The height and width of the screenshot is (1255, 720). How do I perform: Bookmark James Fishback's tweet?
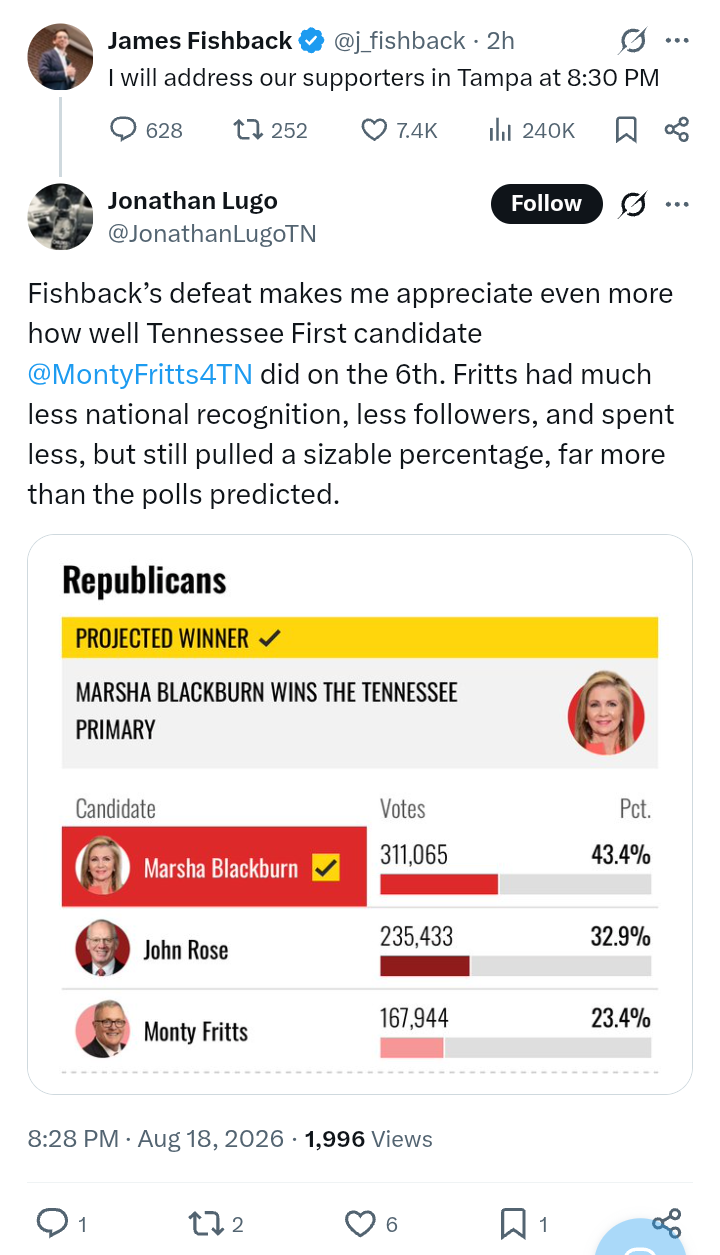[626, 130]
